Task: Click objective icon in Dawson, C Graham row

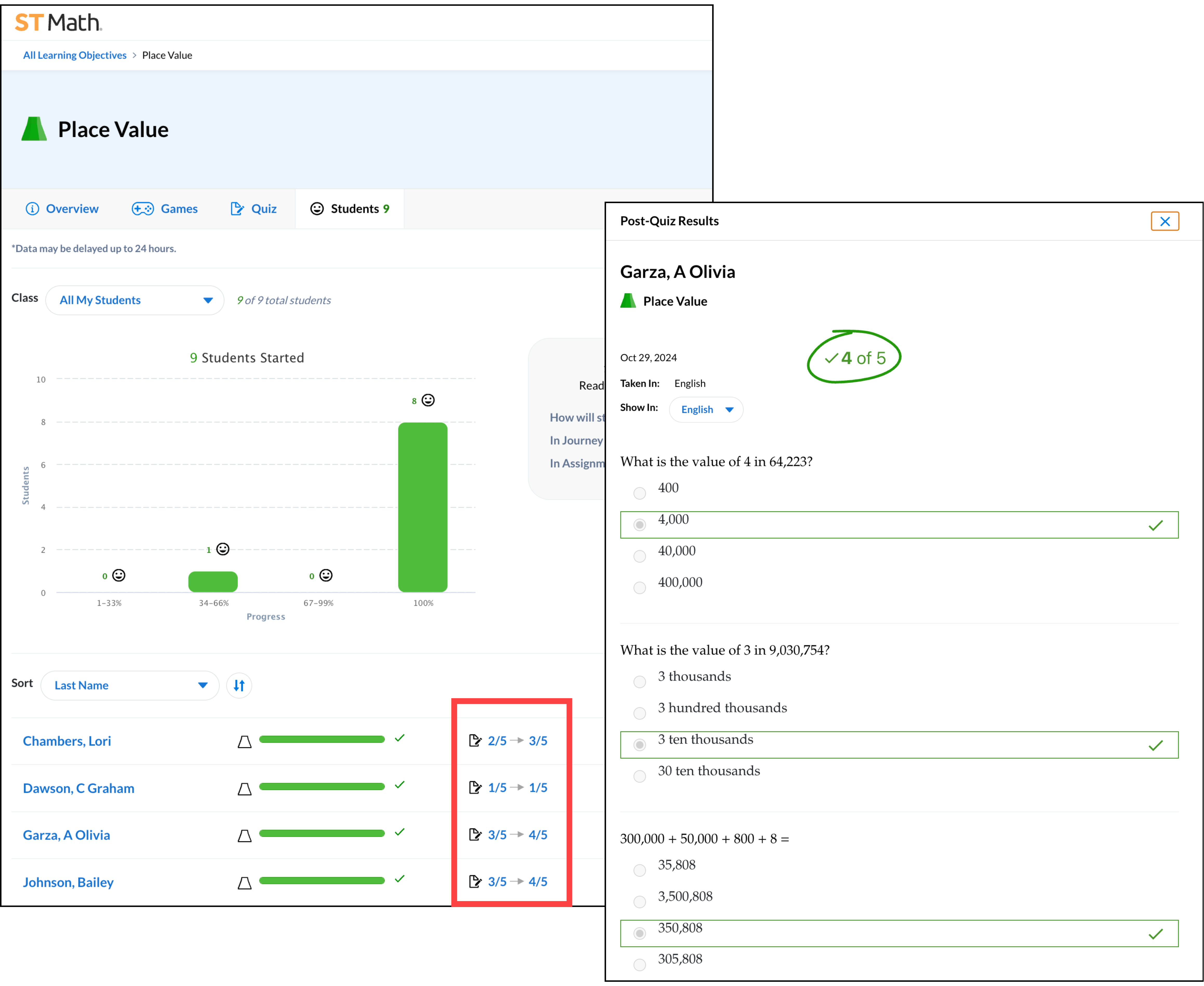Action: pyautogui.click(x=245, y=789)
